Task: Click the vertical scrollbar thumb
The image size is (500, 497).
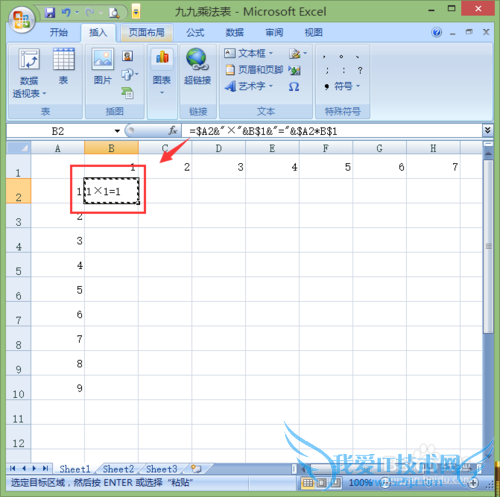Action: [x=488, y=246]
